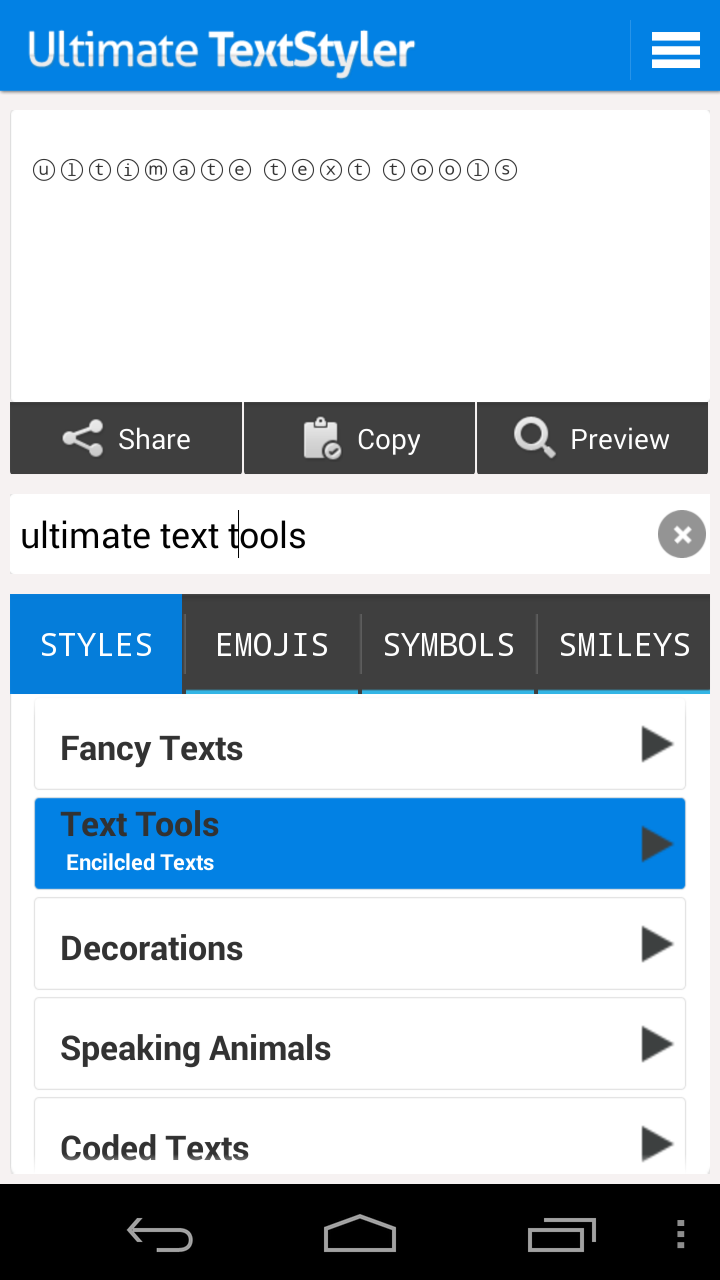This screenshot has height=1280, width=720.
Task: Tap the Preview magnifier icon
Action: click(534, 437)
